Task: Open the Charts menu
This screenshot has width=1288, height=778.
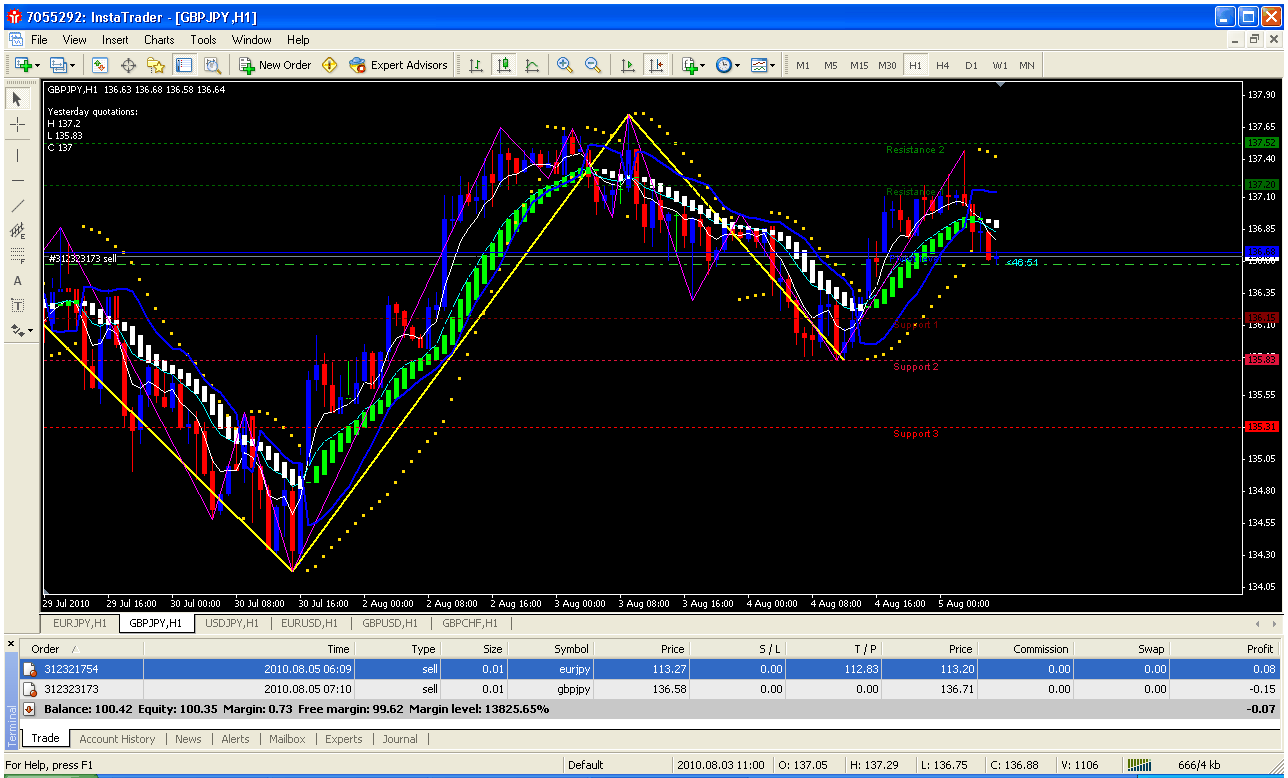Action: [159, 40]
